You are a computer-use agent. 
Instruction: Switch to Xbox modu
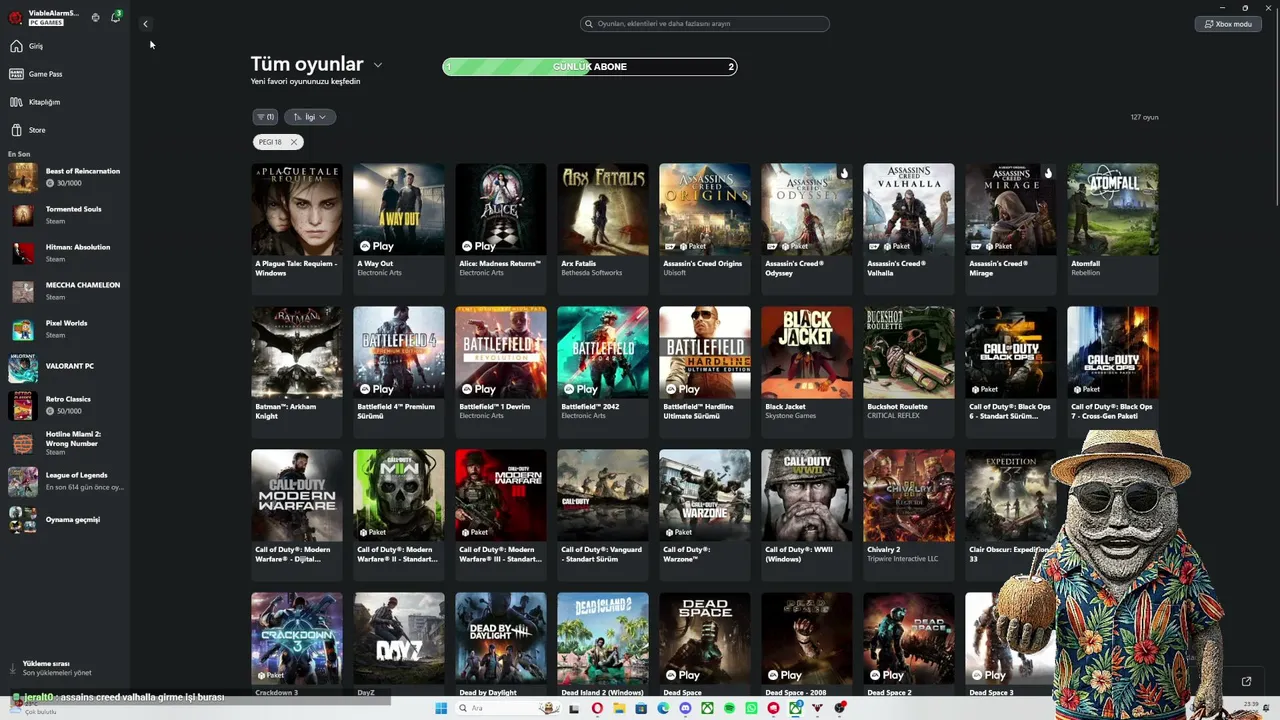point(1228,24)
